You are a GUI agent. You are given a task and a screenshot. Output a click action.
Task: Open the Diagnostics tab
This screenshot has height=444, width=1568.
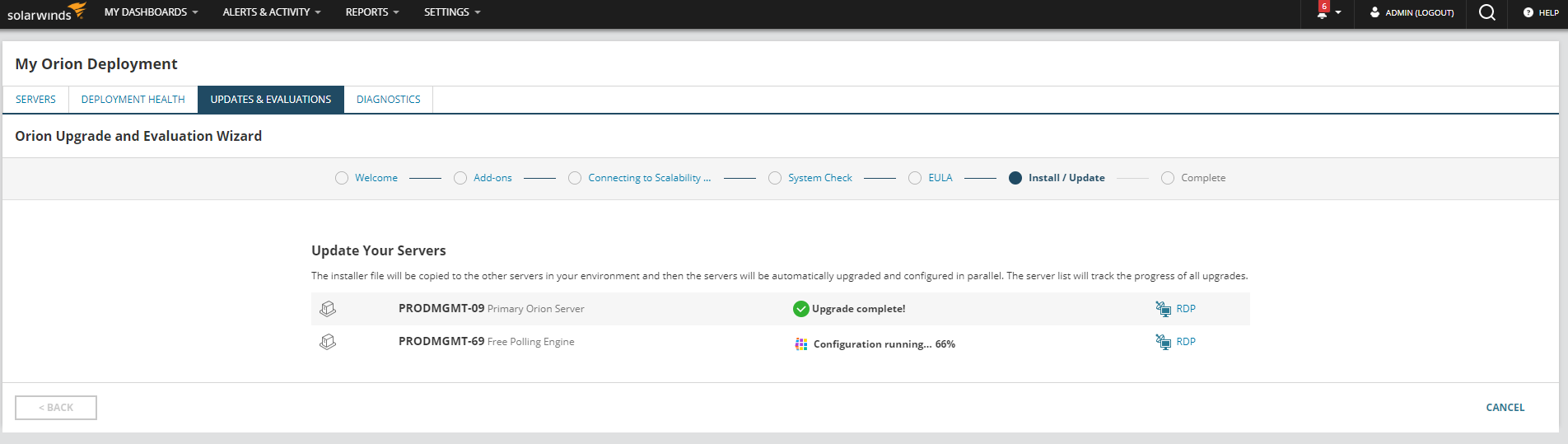tap(389, 100)
